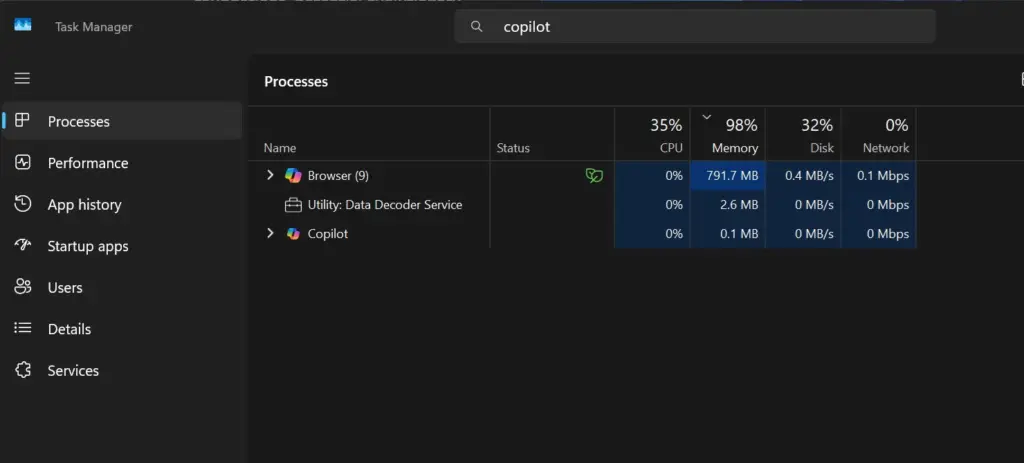Click the search magnifier icon
The width and height of the screenshot is (1024, 463).
[477, 26]
